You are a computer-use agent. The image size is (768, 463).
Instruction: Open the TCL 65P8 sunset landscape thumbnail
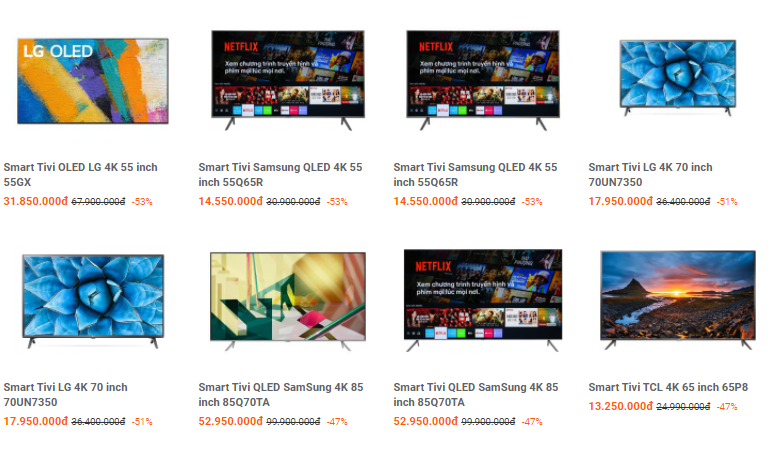pos(678,299)
